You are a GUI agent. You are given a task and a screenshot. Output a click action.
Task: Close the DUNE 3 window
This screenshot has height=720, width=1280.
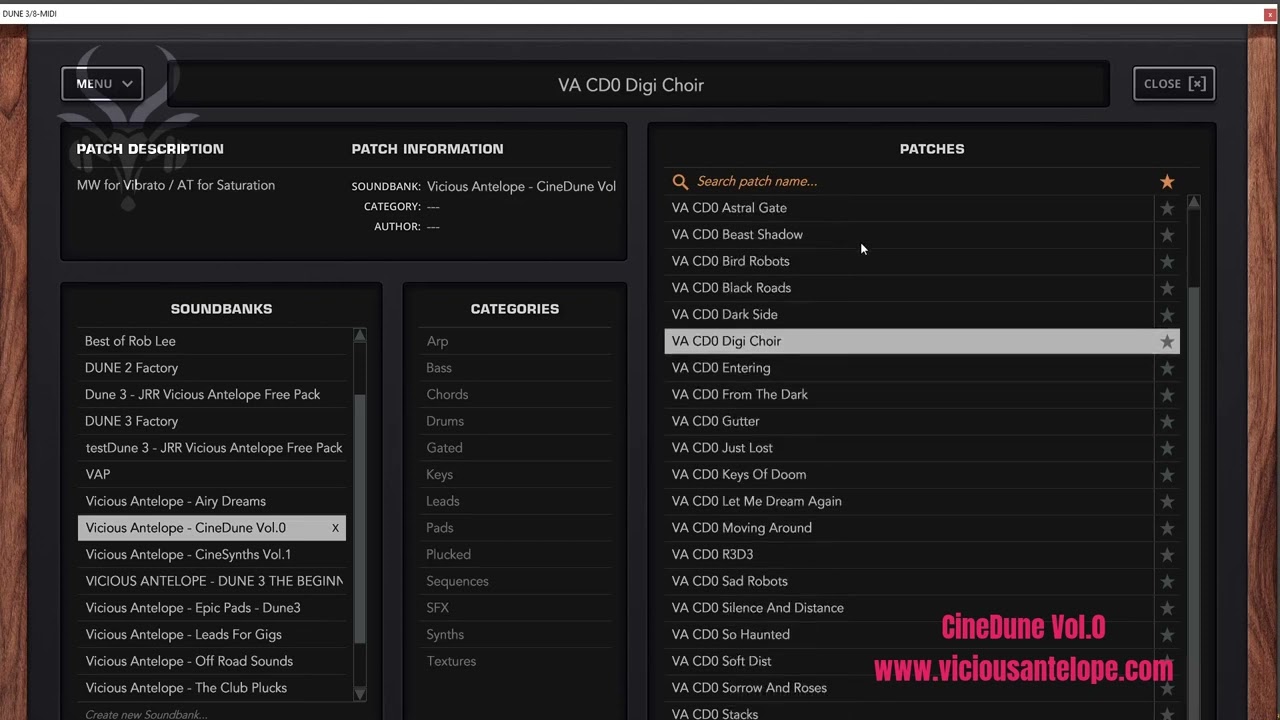pyautogui.click(x=1270, y=14)
